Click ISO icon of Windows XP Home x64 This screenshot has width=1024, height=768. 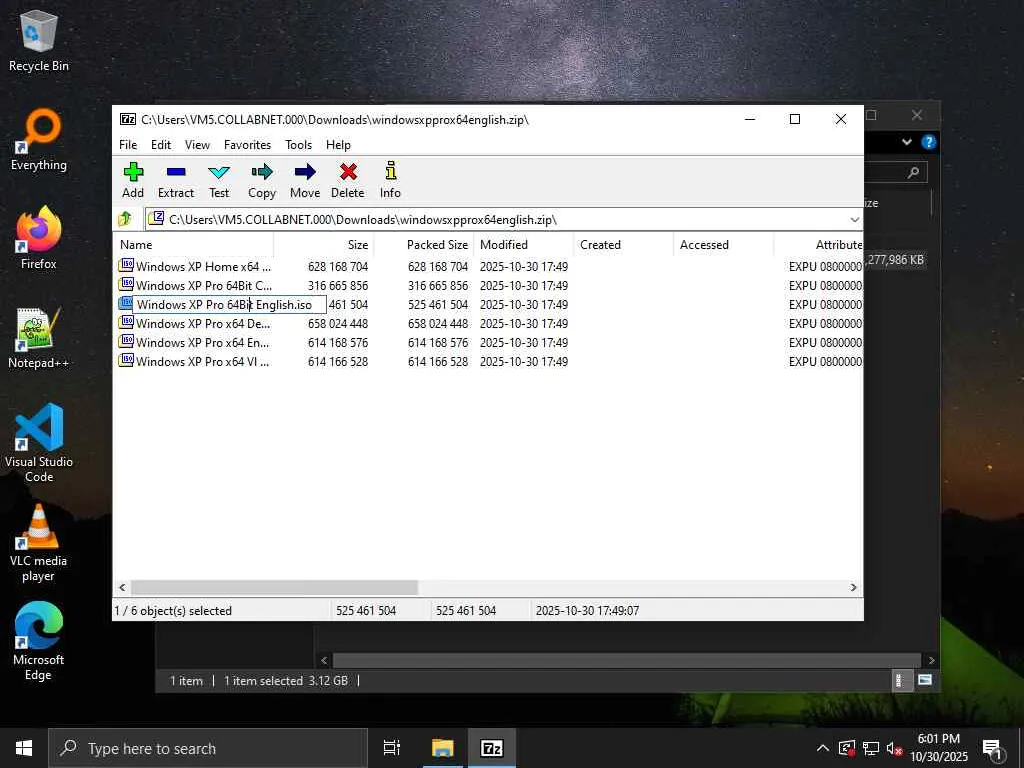126,266
